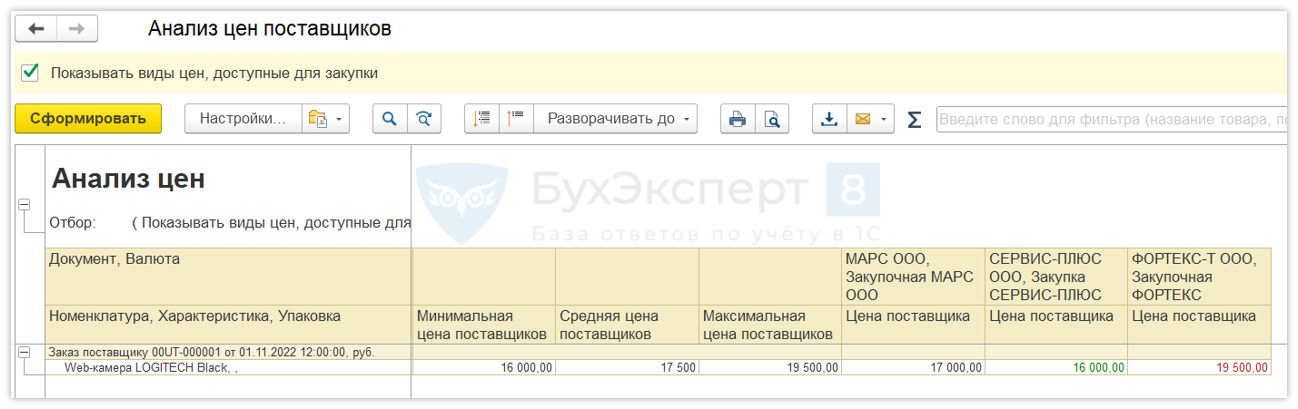Open report variants folder dropdown

(x=326, y=118)
